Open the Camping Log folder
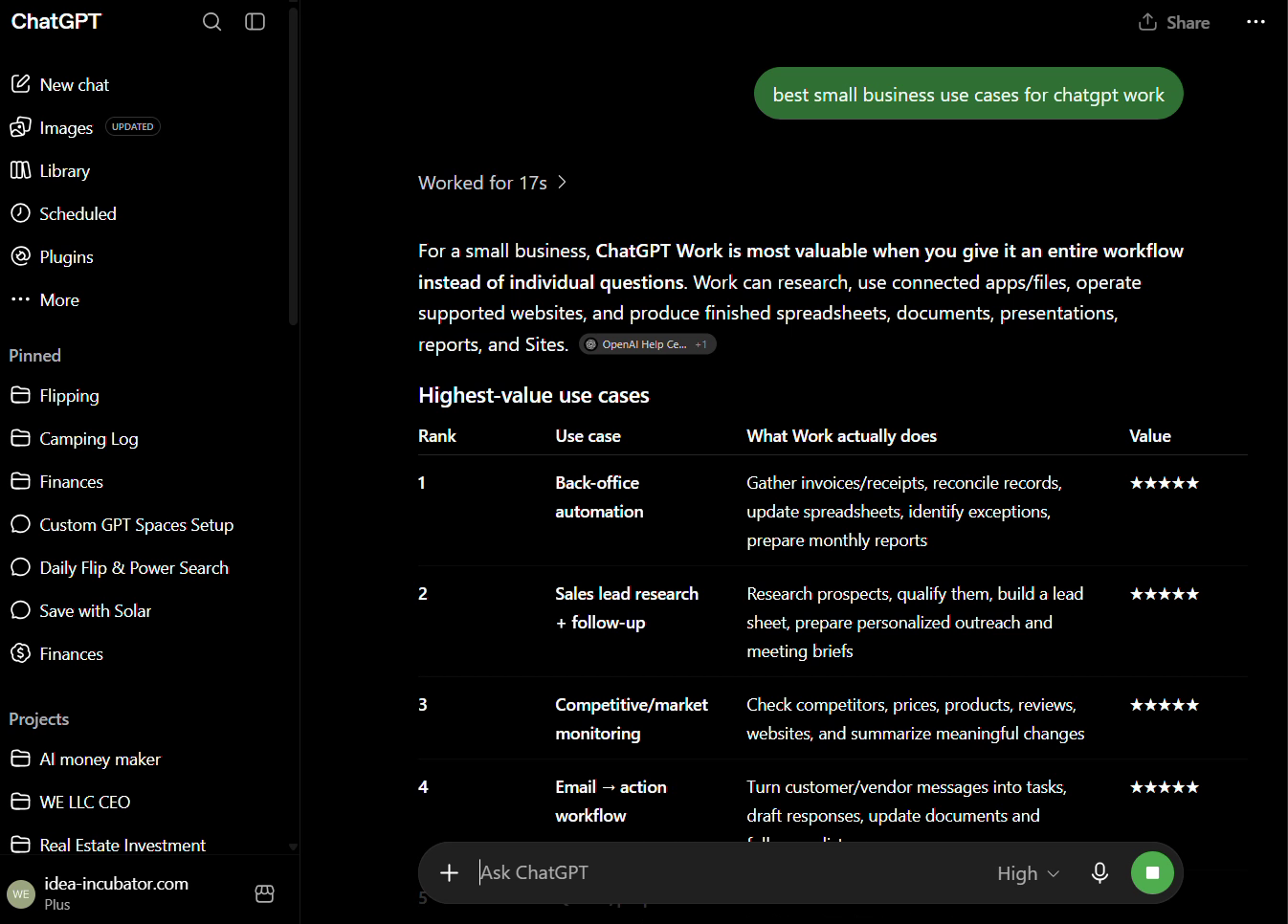Image resolution: width=1288 pixels, height=924 pixels. (x=75, y=438)
